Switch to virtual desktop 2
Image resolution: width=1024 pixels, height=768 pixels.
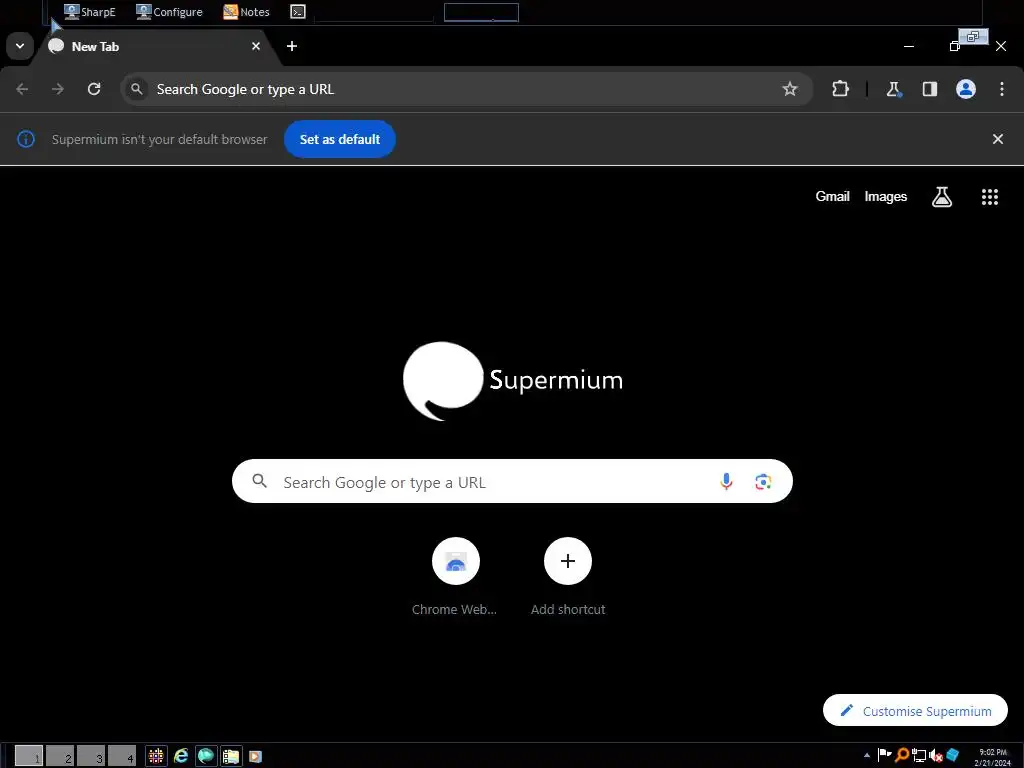pyautogui.click(x=59, y=756)
